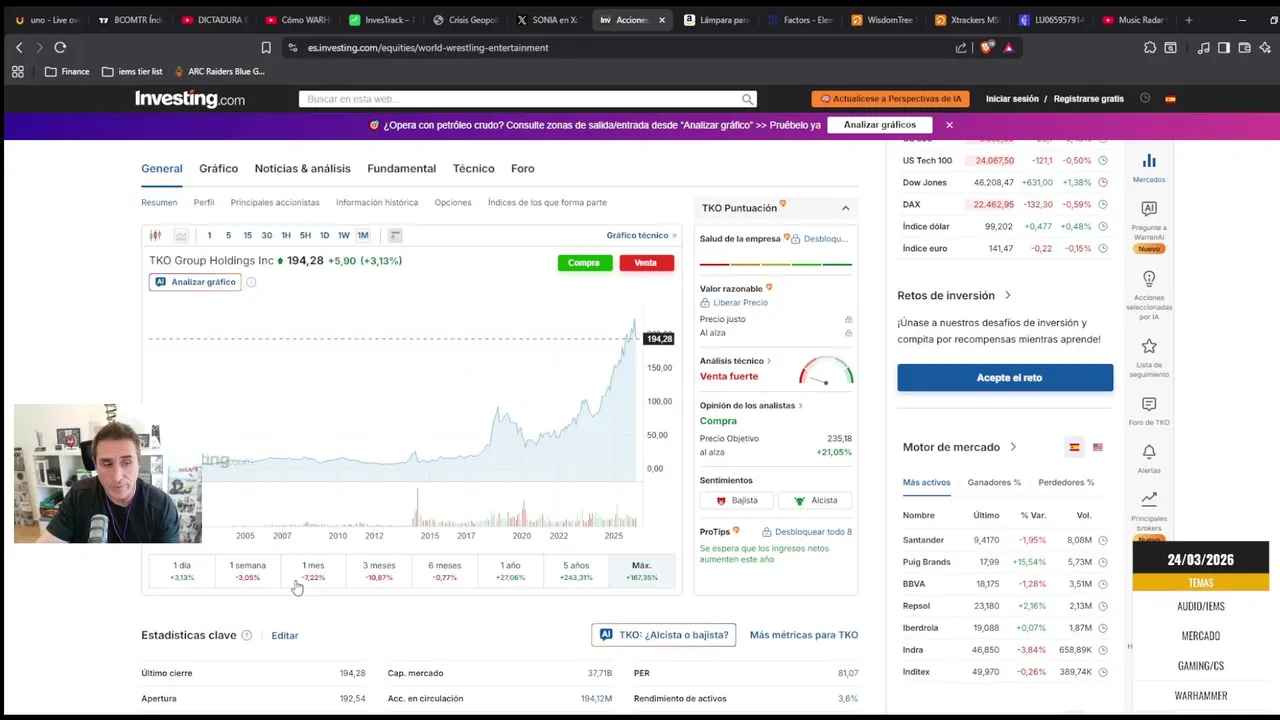Open the browser extensions puzzle icon
This screenshot has width=1280, height=720.
click(x=1150, y=47)
